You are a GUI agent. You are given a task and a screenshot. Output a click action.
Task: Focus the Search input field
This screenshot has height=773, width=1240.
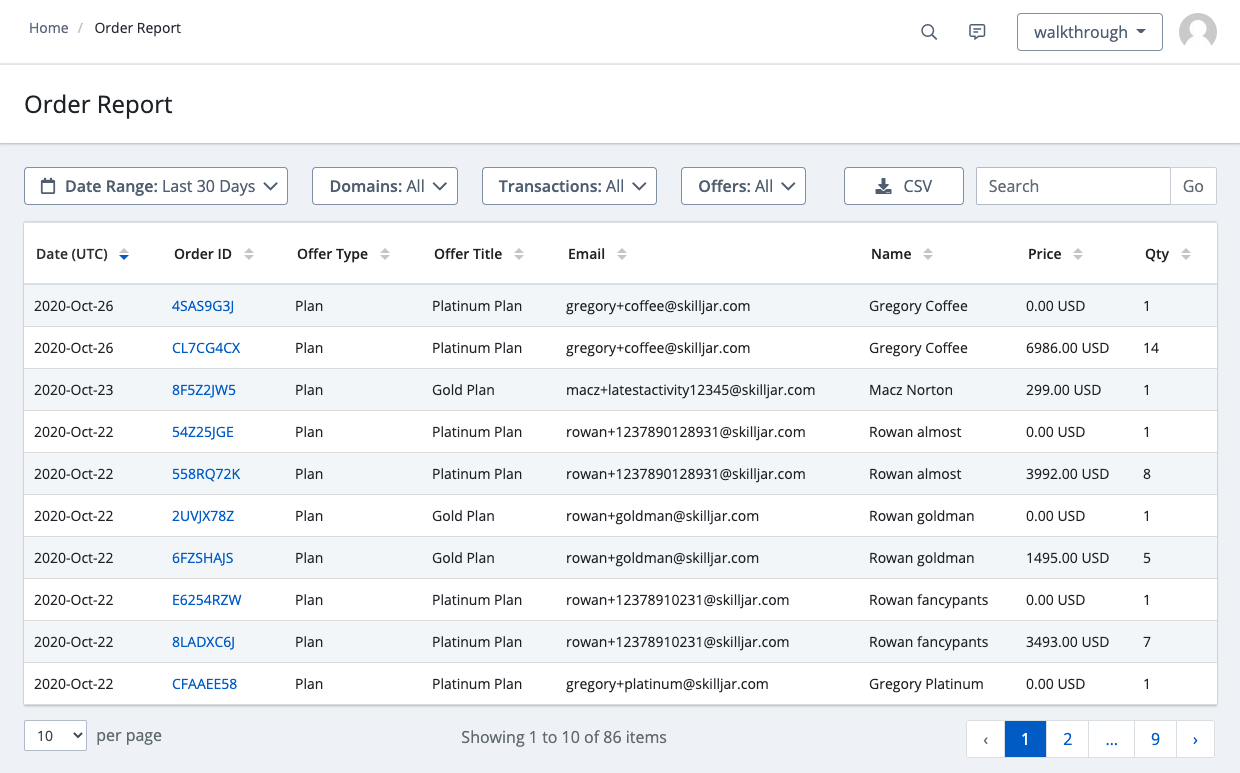pos(1073,186)
